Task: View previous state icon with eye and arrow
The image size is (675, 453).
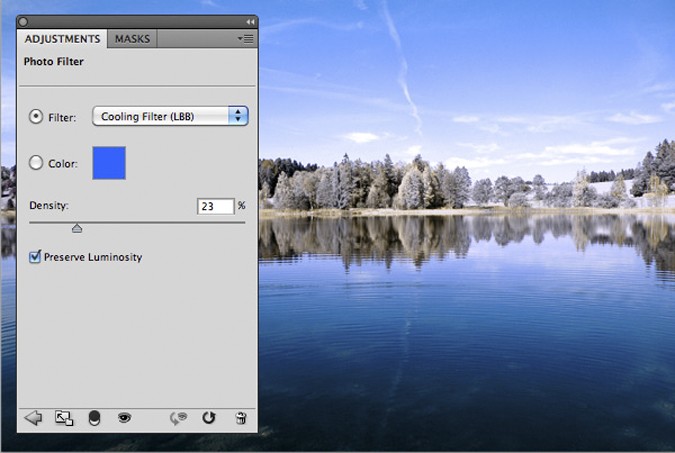Action: pos(178,418)
